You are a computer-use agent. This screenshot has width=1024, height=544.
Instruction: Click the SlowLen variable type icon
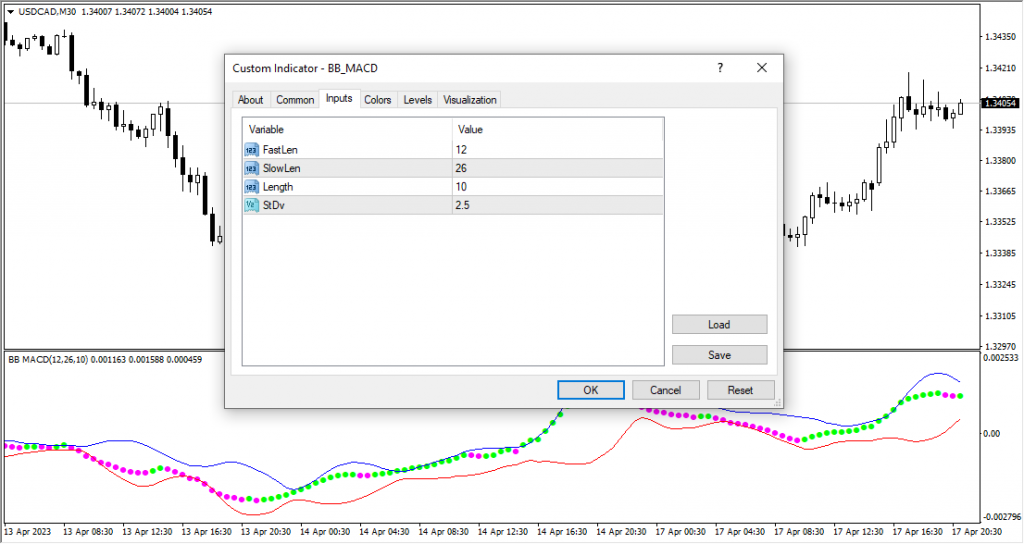250,168
